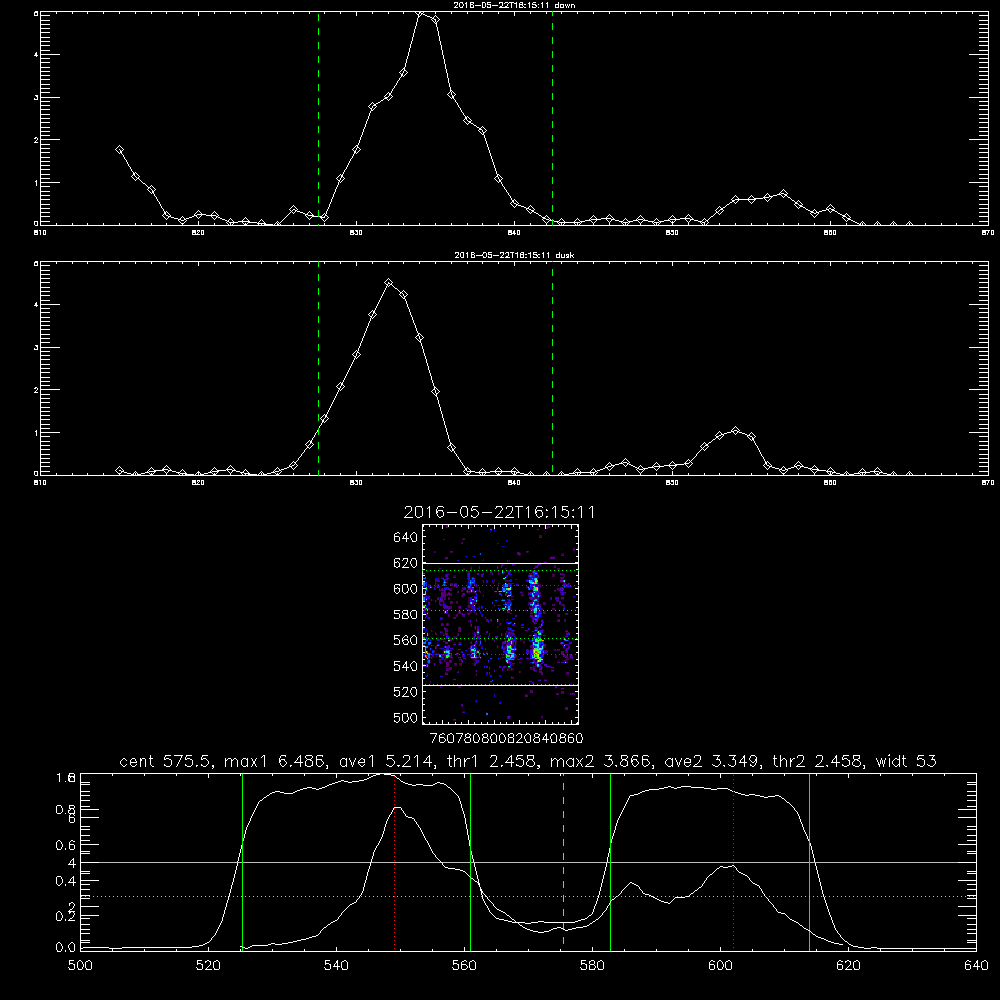1000x1000 pixels.
Task: Click the orange dashed center line in bottom plot
Action: pyautogui.click(x=563, y=861)
